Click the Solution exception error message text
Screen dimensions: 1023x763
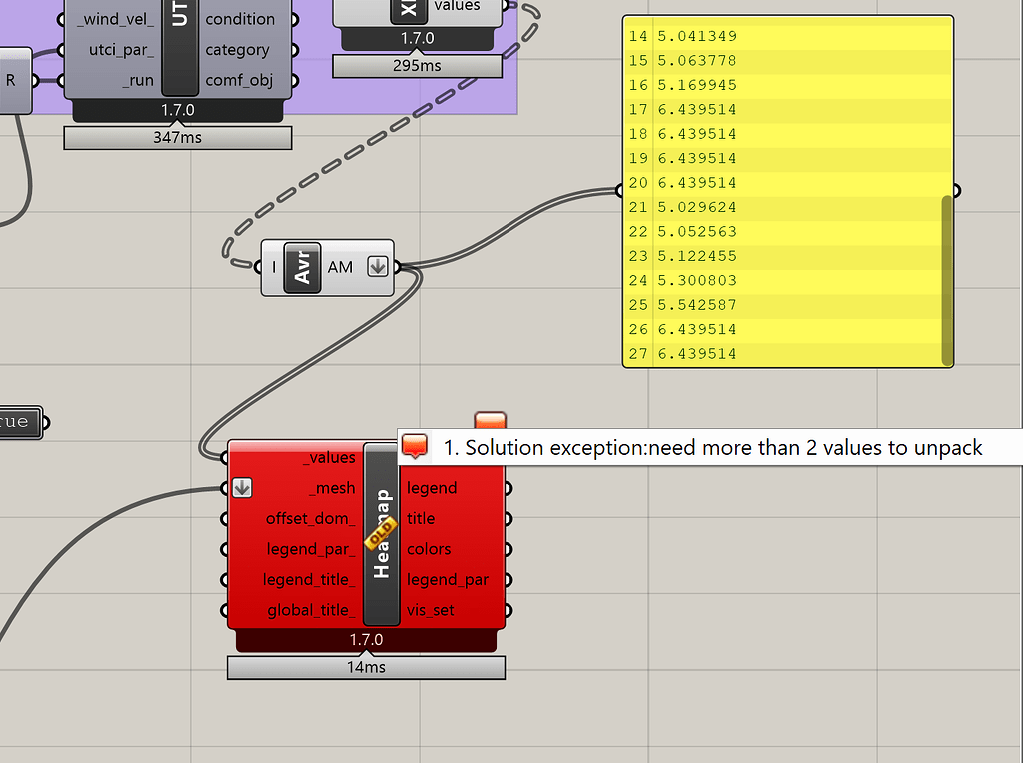click(x=713, y=448)
